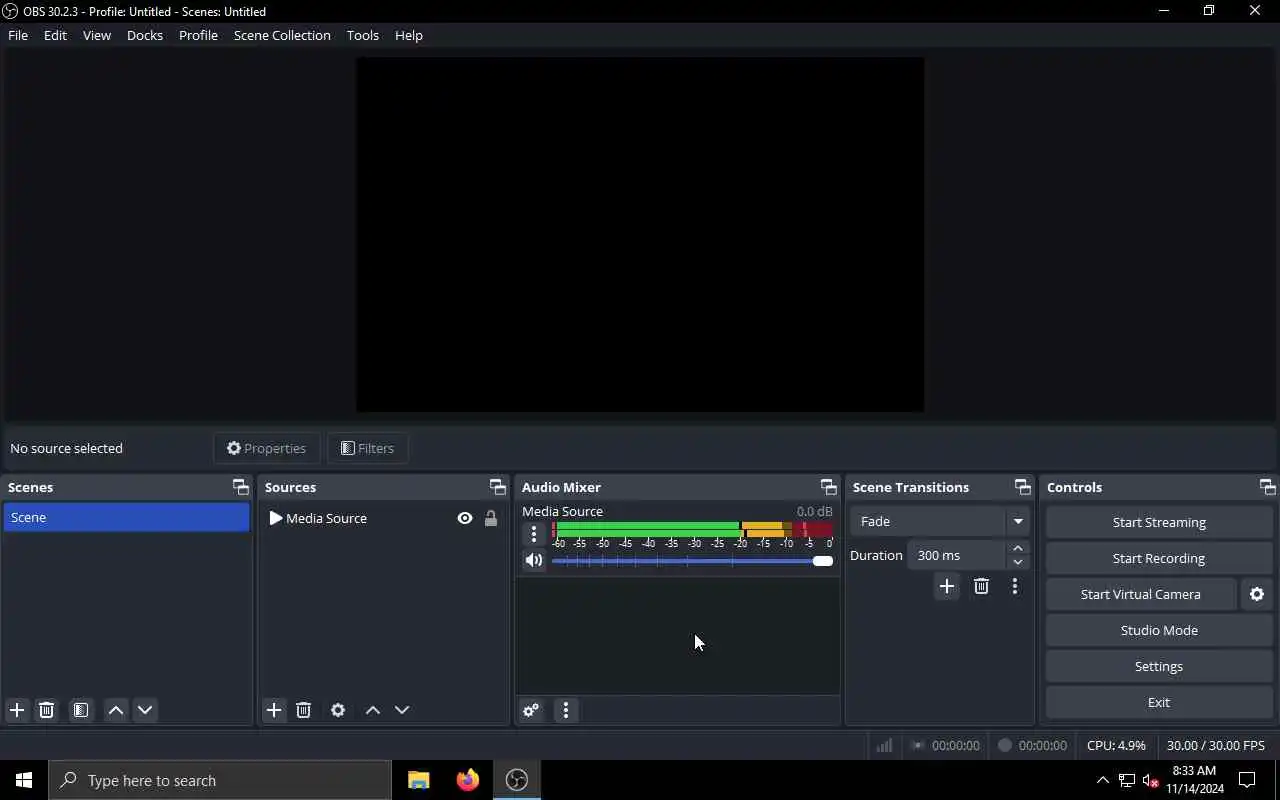
Task: Float the Audio Mixer dock icon
Action: [828, 487]
